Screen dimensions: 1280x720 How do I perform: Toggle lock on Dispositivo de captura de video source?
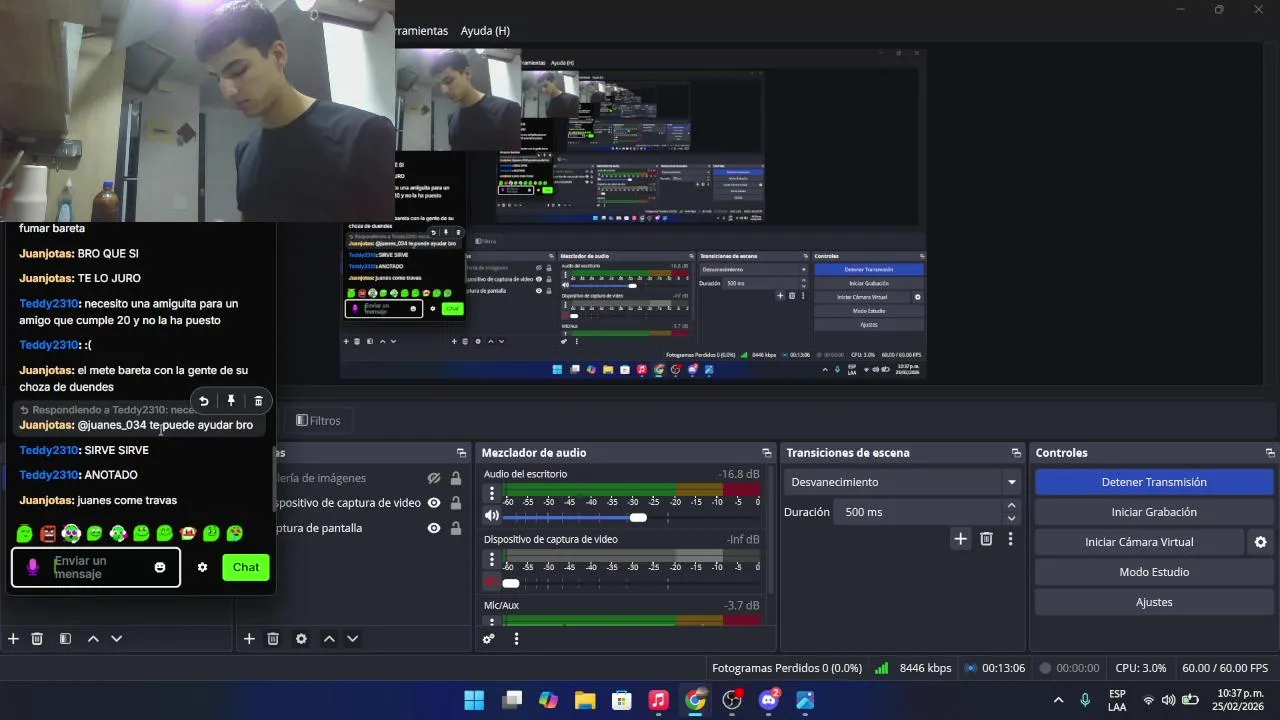click(456, 503)
